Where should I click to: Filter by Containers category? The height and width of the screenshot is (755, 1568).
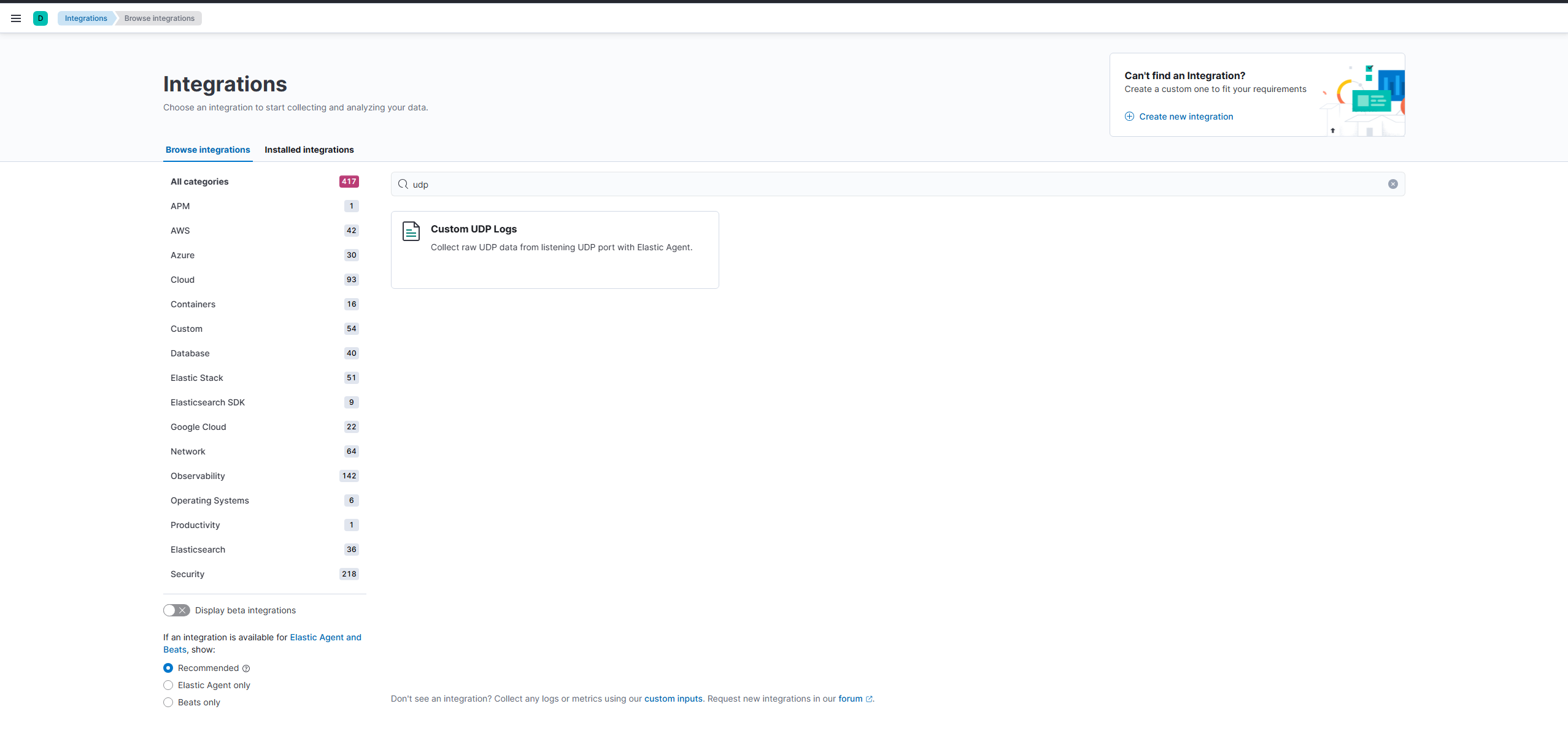[265, 304]
